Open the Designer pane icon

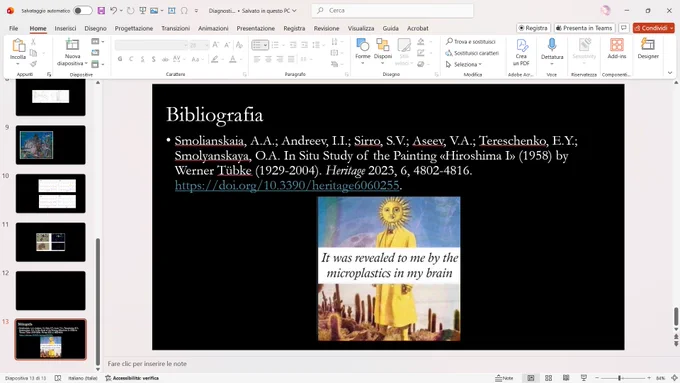coord(648,45)
